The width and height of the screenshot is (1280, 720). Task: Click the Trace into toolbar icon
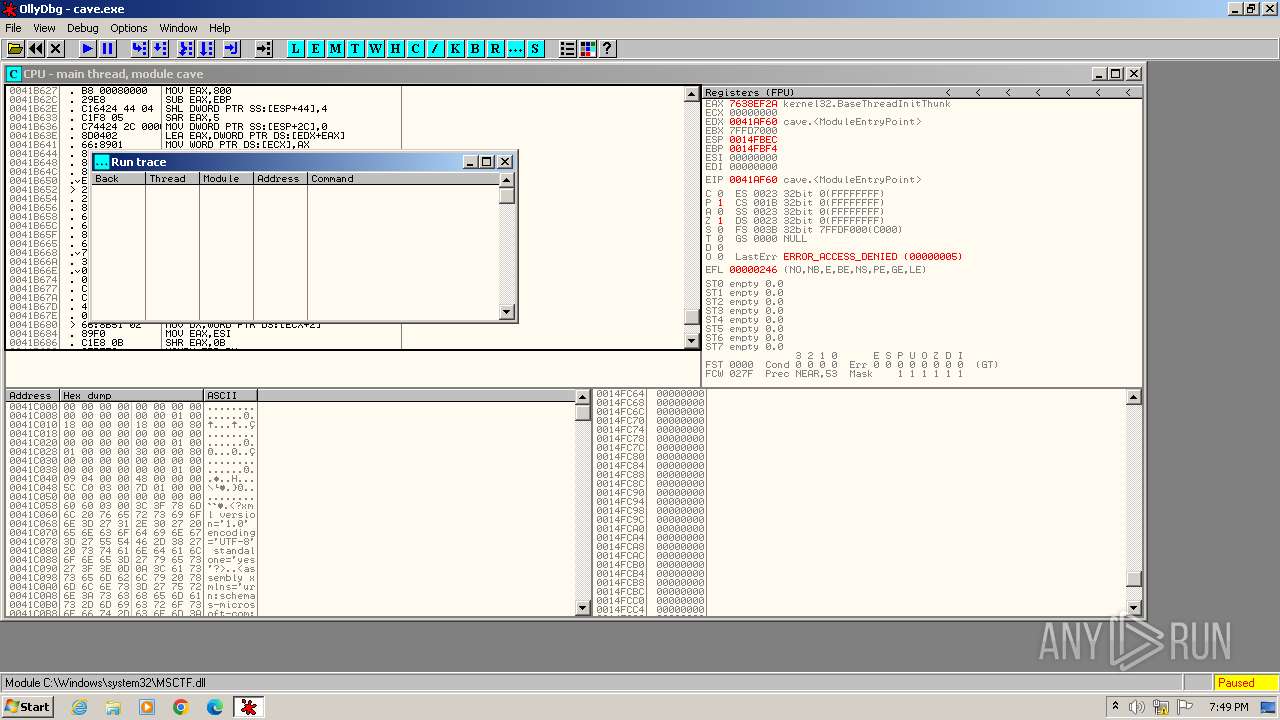tap(185, 48)
